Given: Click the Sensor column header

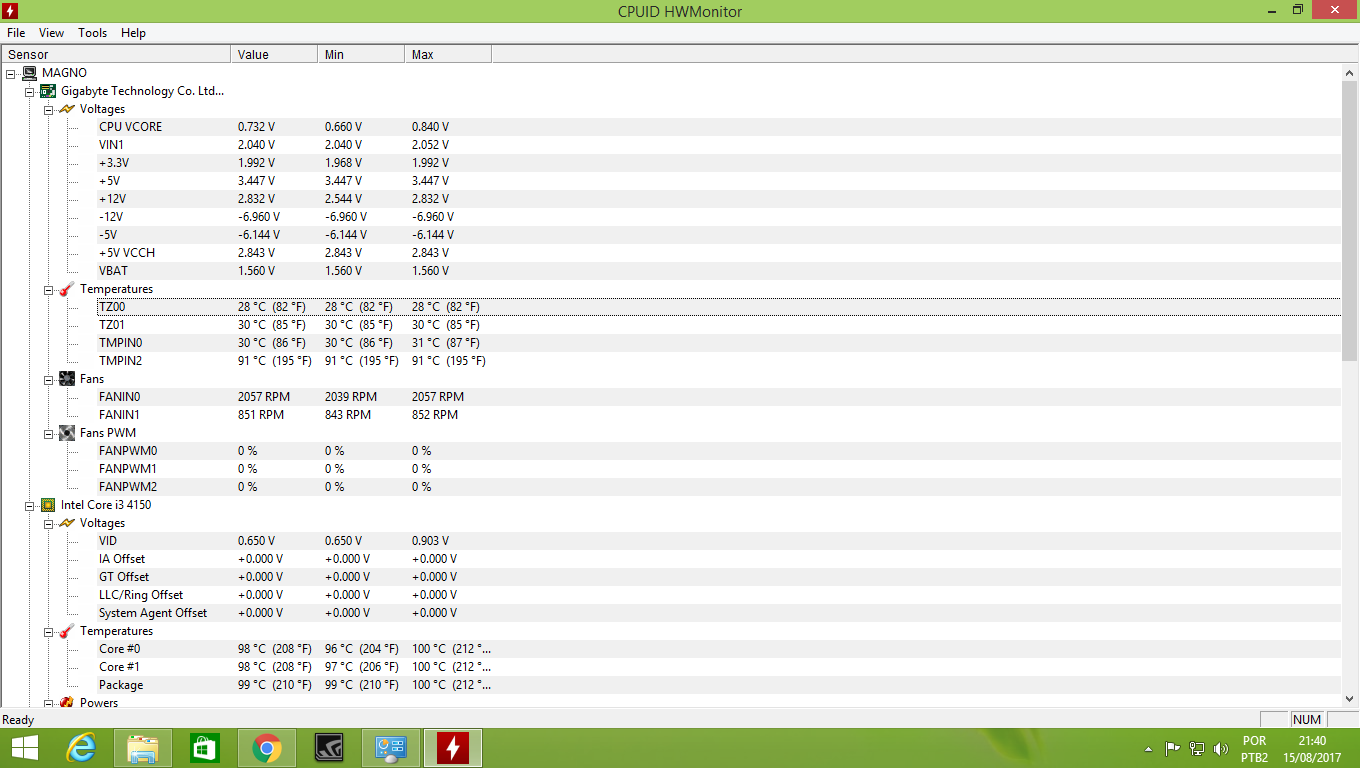Looking at the screenshot, I should pyautogui.click(x=116, y=55).
